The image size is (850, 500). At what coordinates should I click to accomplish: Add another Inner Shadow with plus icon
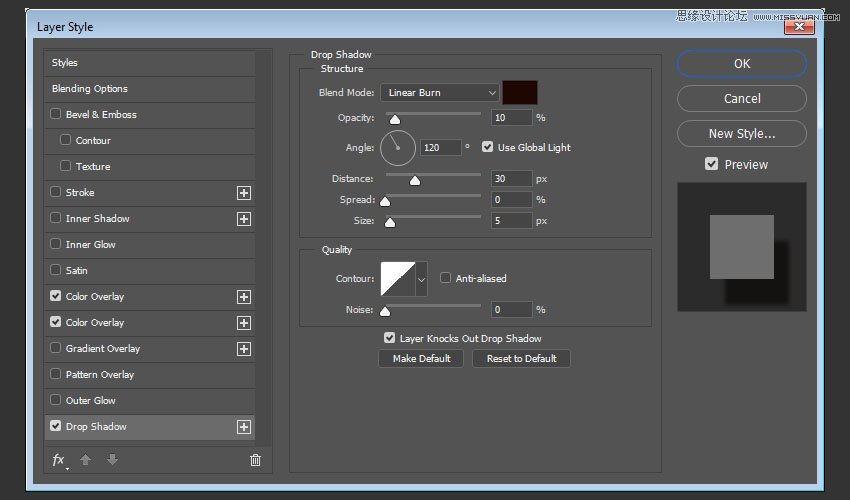pos(243,219)
